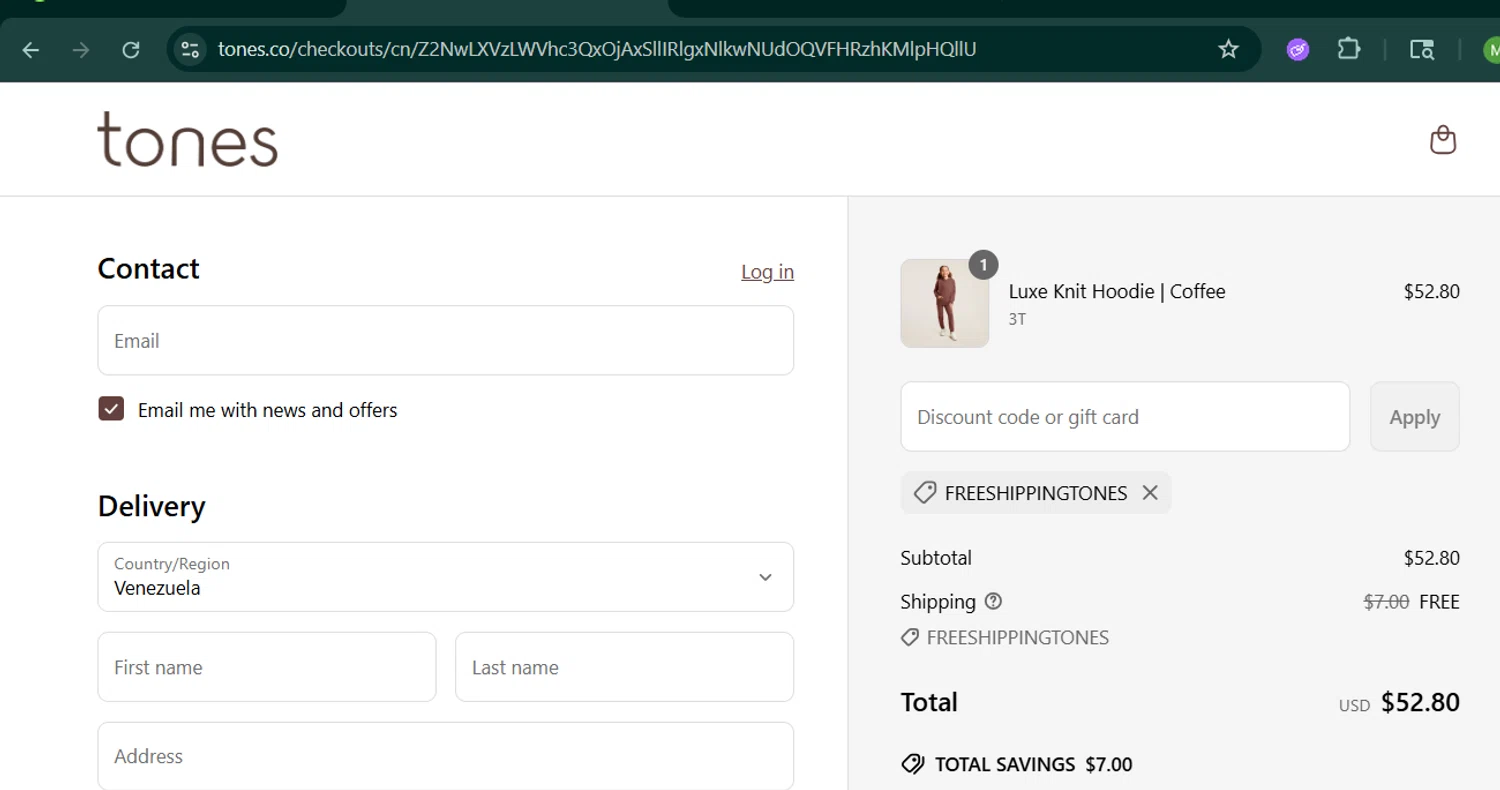Click the struck-through $7.00 shipping price
Image resolution: width=1500 pixels, height=790 pixels.
point(1386,602)
